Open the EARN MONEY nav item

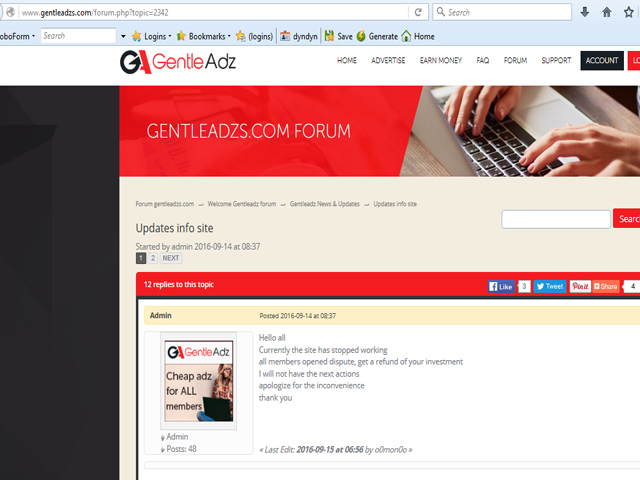[x=441, y=60]
